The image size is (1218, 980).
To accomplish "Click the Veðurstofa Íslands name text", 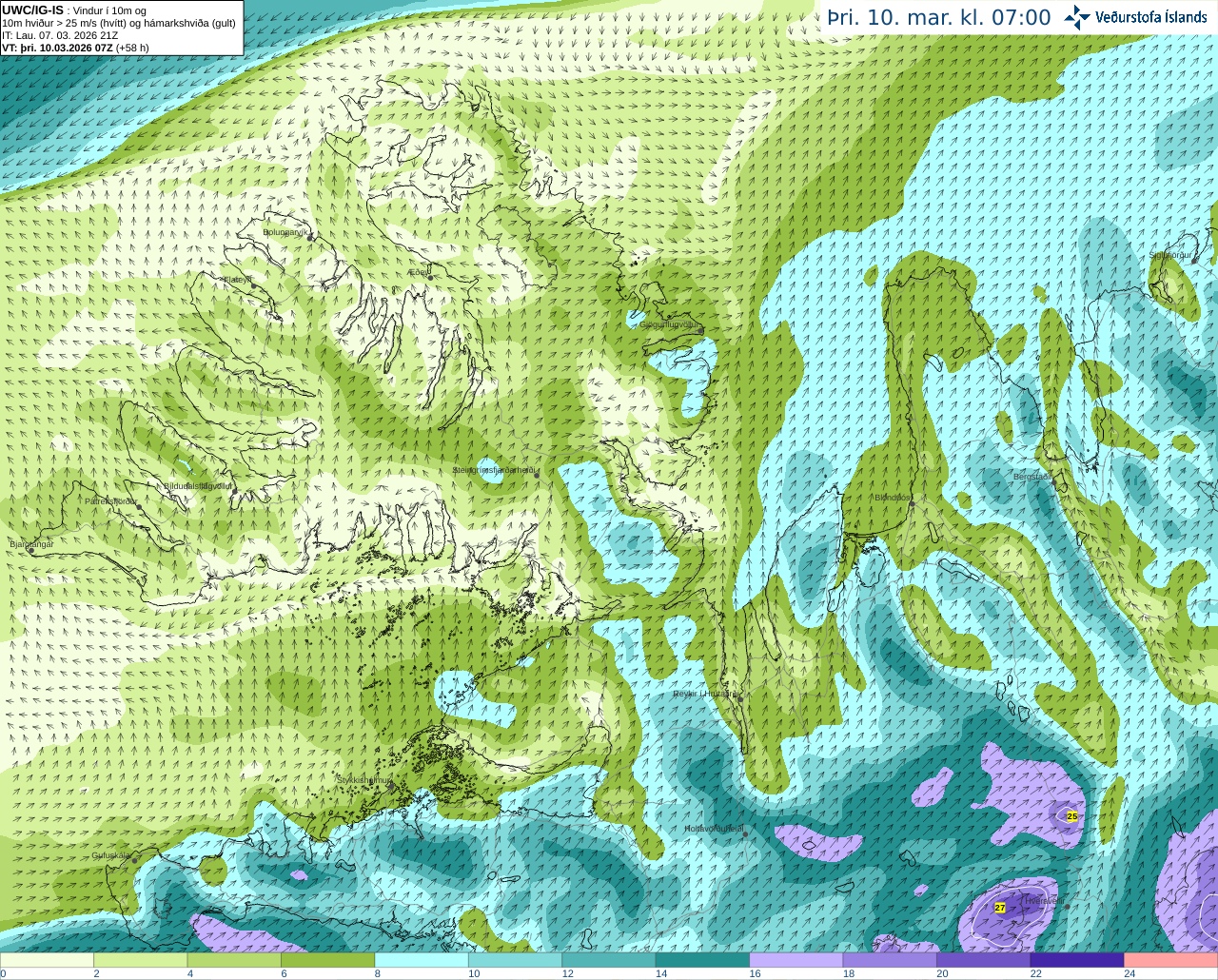I will click(1151, 17).
